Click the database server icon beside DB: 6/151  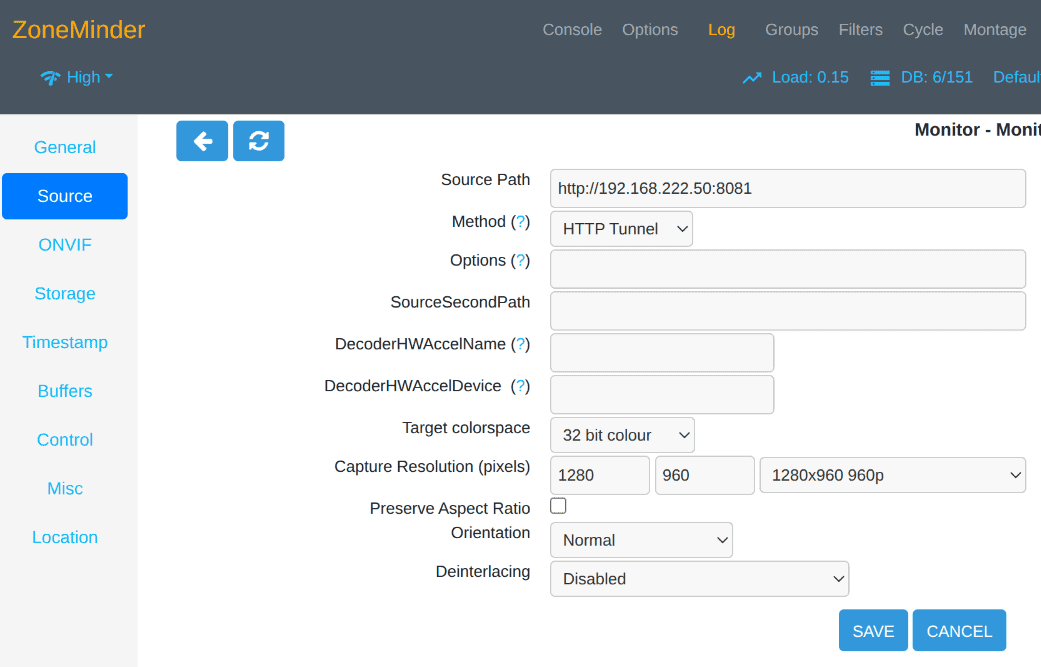tap(879, 77)
